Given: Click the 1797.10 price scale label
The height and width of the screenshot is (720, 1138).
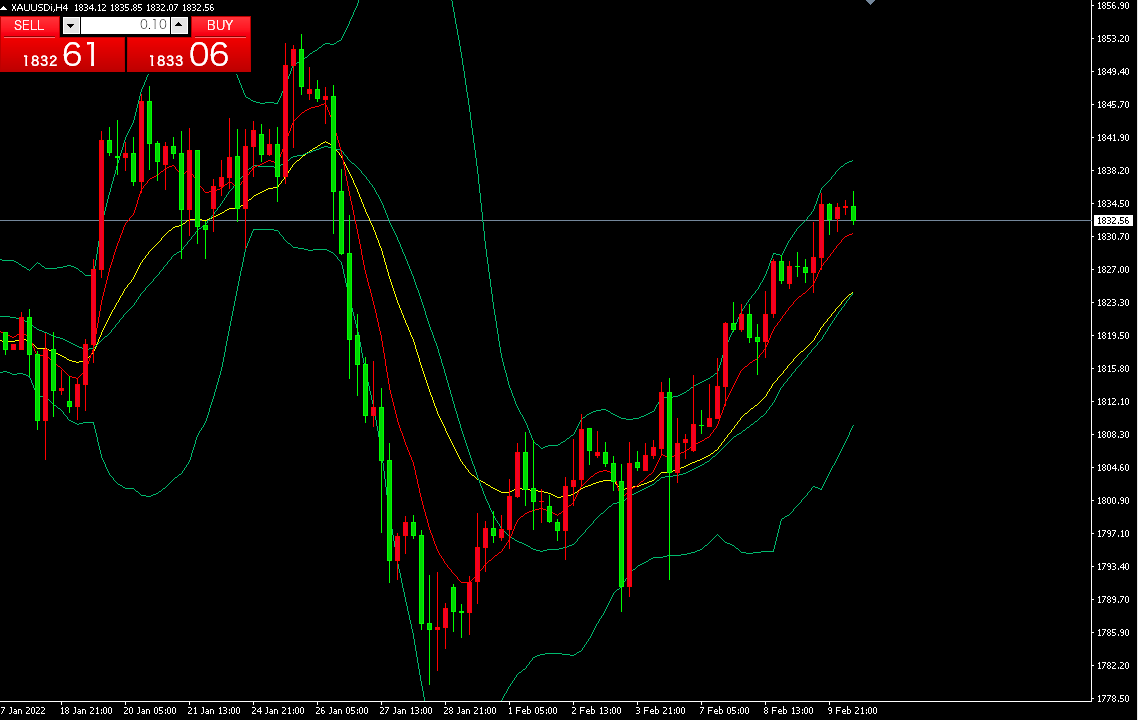Looking at the screenshot, I should (1113, 533).
